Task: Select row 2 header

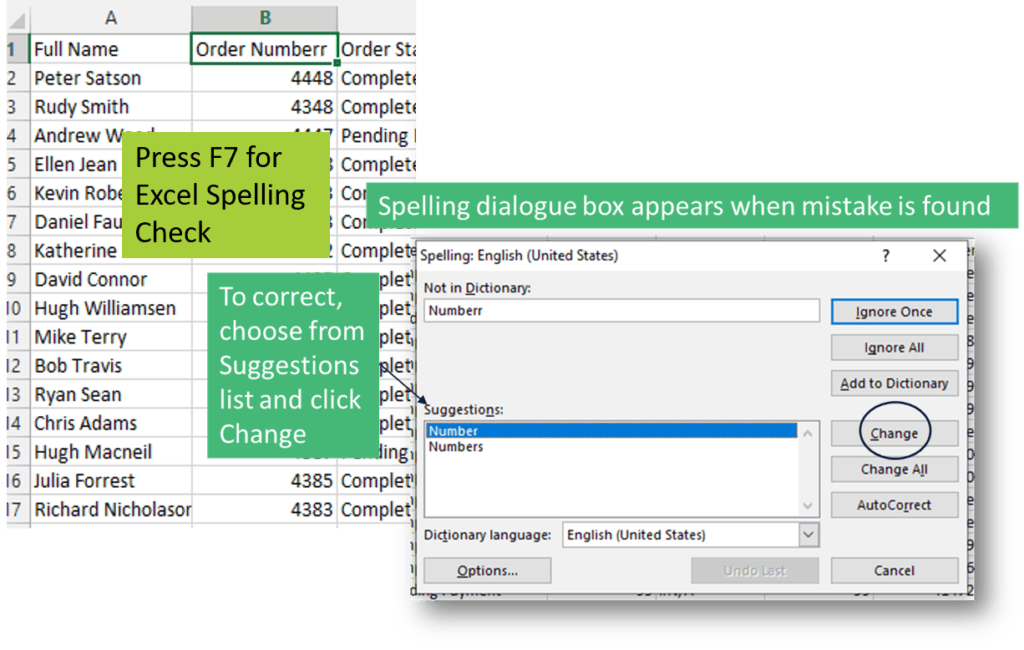Action: pos(18,78)
